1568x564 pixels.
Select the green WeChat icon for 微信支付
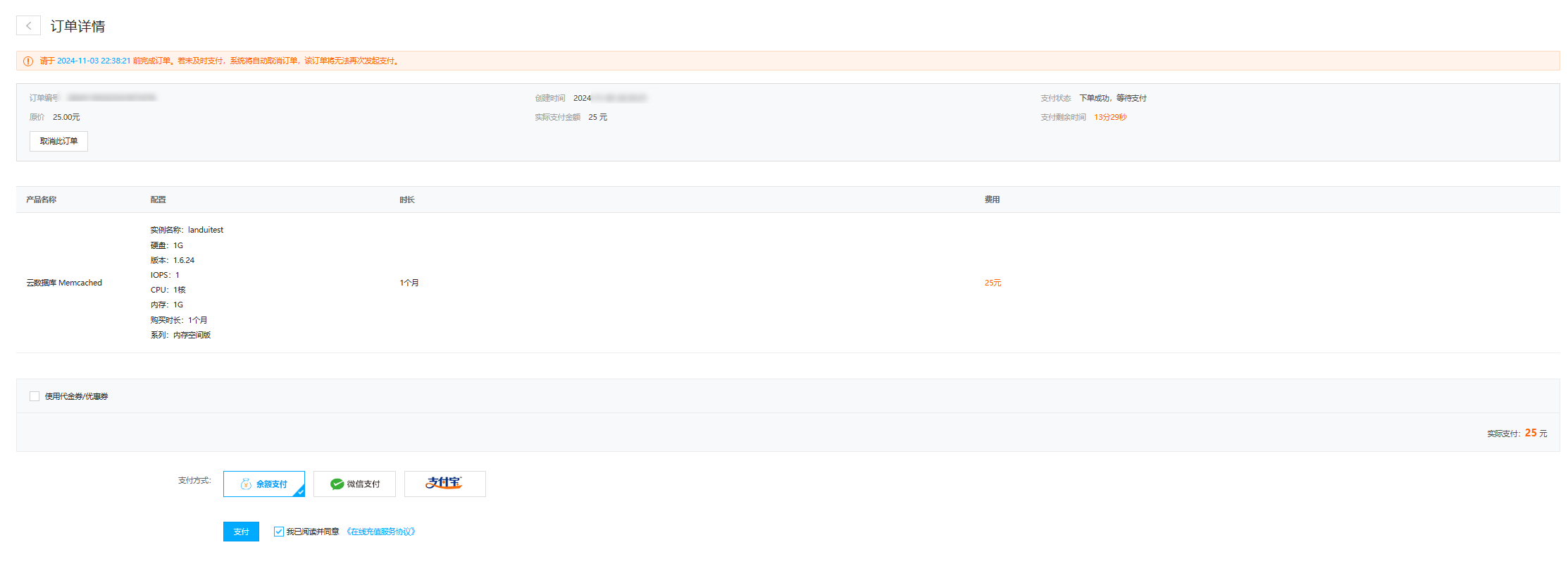point(337,484)
